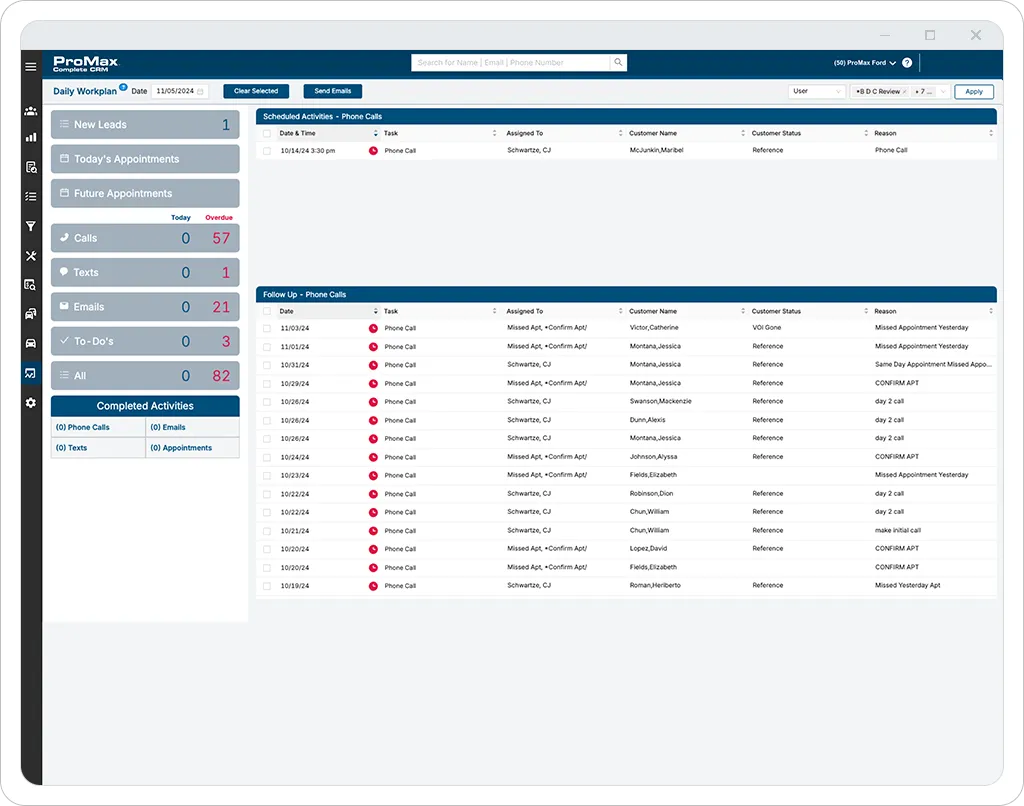Check the box for McJunkin, Maribel call
1024x806 pixels.
click(x=267, y=151)
